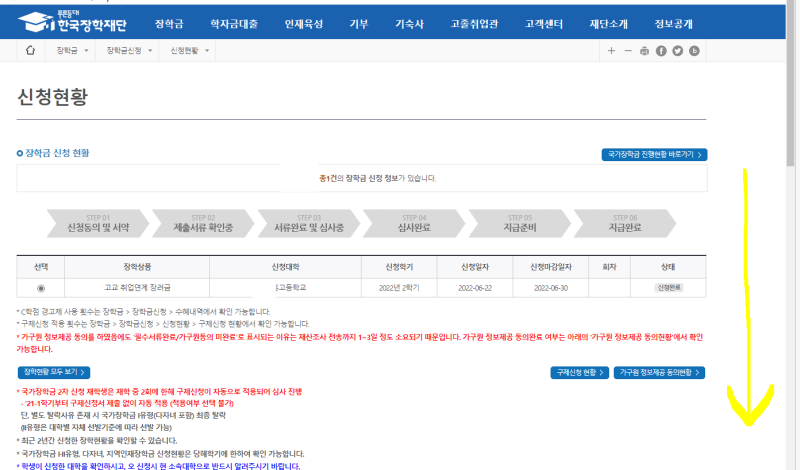Print the page with the printer icon

click(644, 51)
